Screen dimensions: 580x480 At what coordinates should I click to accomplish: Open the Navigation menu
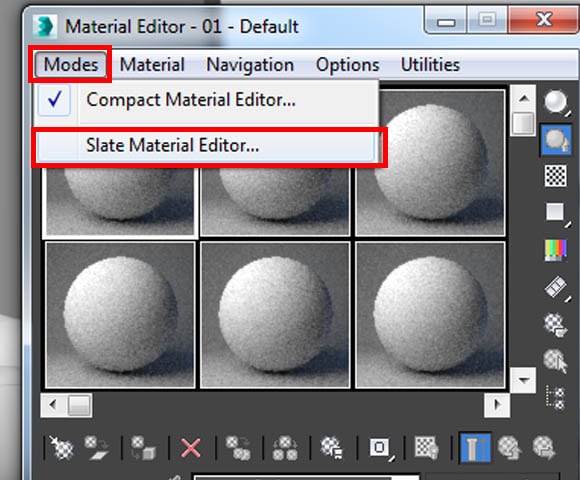click(x=250, y=65)
